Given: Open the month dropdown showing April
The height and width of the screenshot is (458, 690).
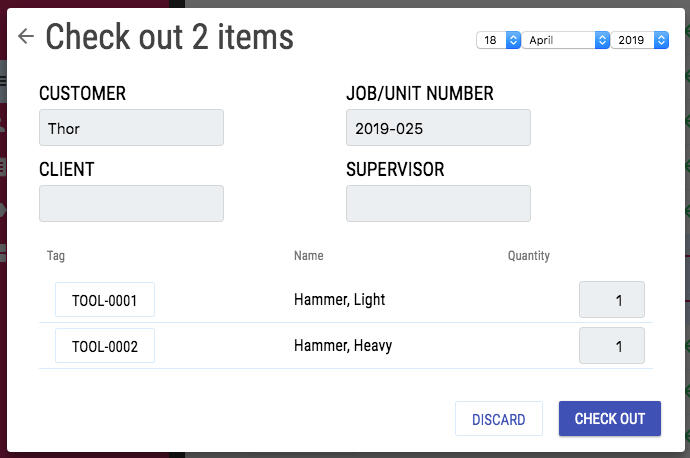Looking at the screenshot, I should pyautogui.click(x=566, y=40).
